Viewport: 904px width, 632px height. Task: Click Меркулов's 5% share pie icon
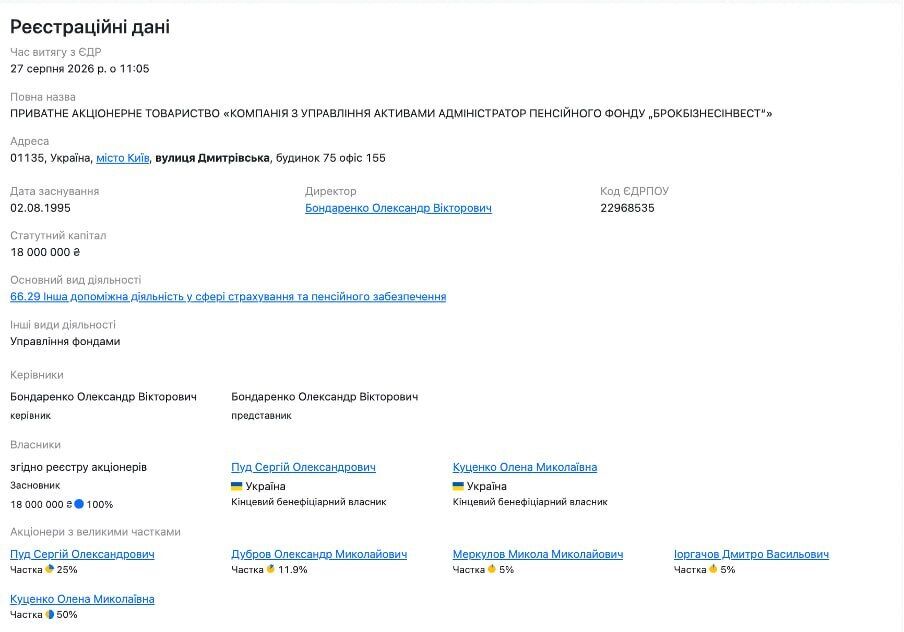(492, 569)
